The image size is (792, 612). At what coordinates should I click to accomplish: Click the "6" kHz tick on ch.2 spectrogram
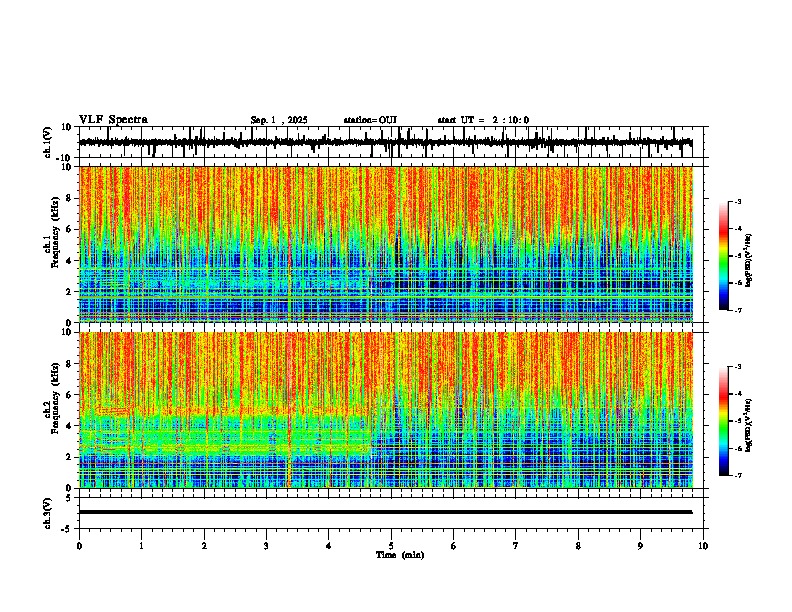coord(69,394)
